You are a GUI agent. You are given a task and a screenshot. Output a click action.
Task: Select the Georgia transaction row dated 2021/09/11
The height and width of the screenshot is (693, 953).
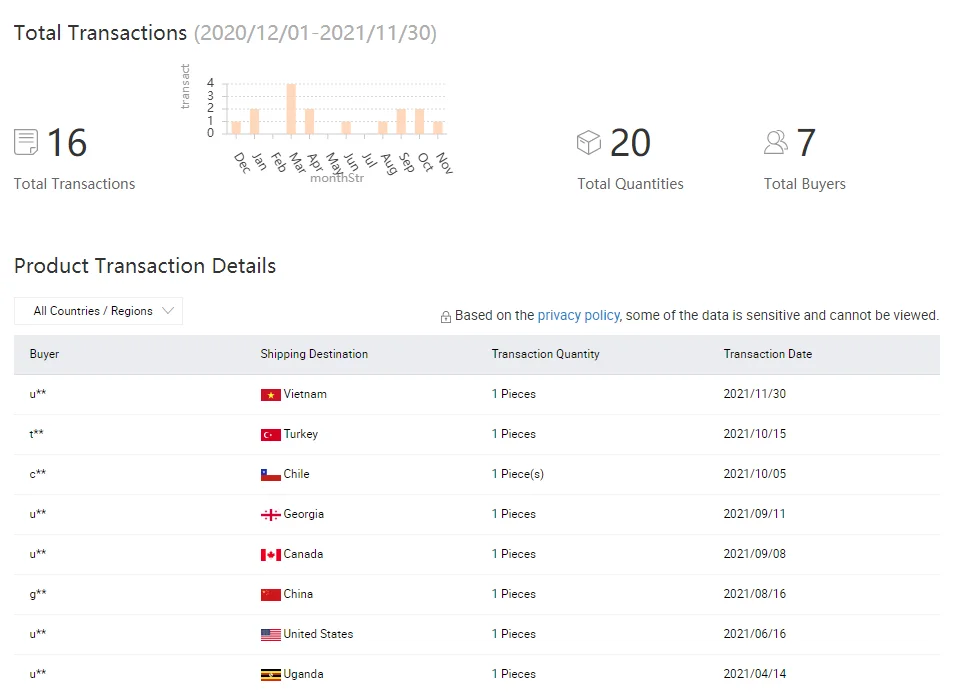click(476, 514)
